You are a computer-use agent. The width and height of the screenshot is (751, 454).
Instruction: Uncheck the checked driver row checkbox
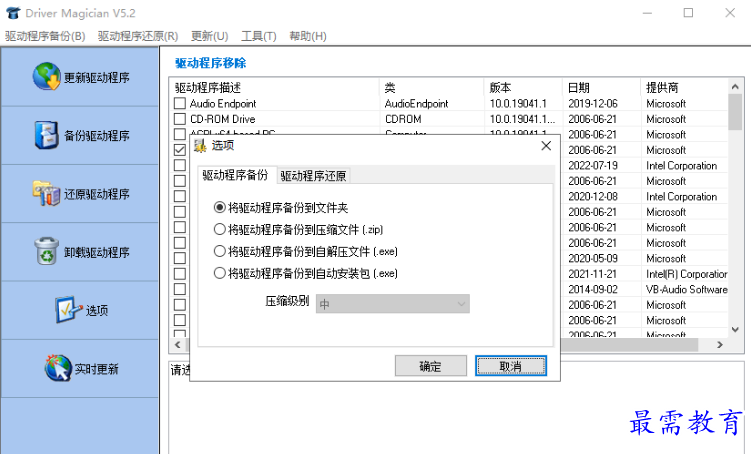point(180,150)
